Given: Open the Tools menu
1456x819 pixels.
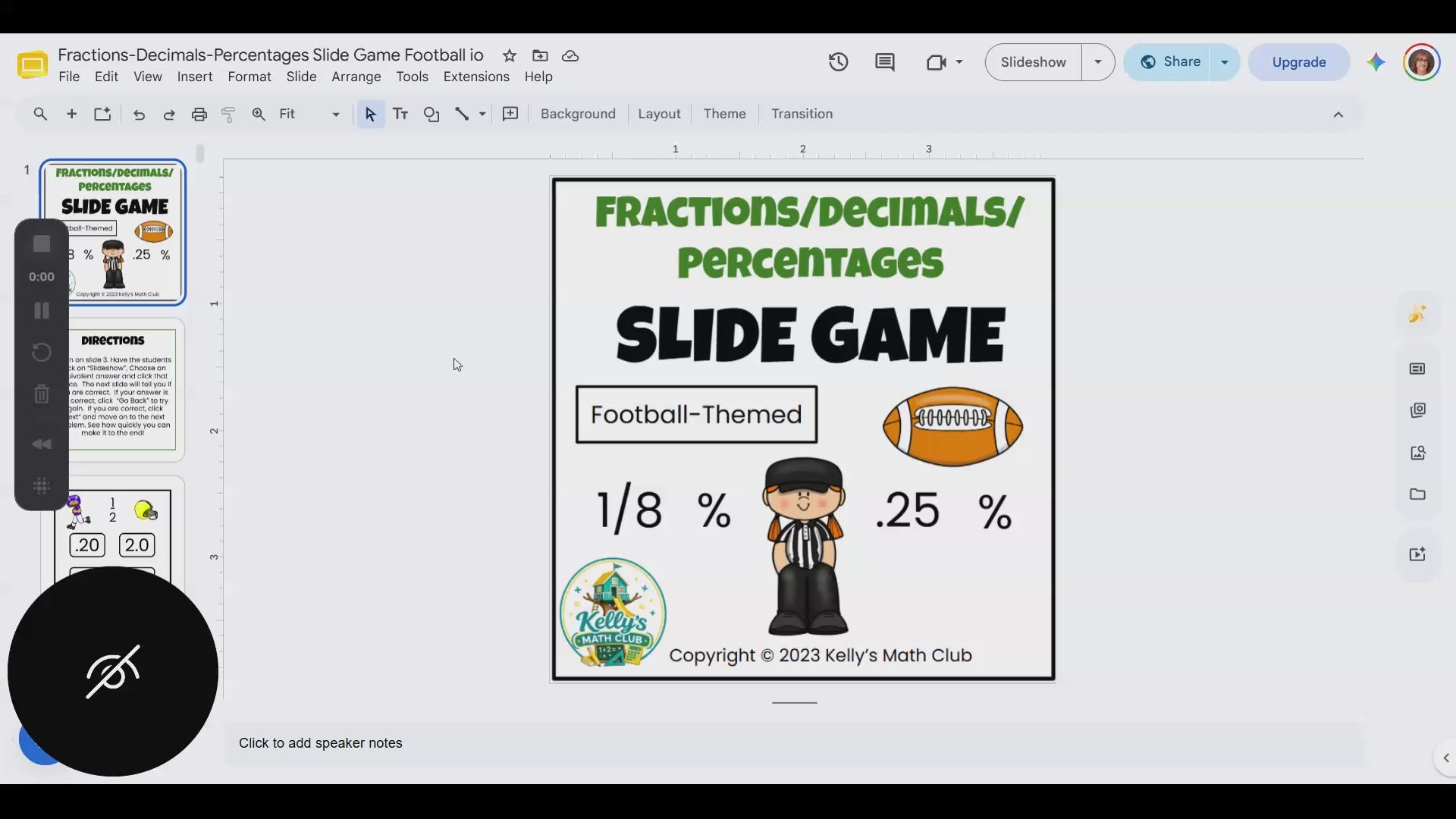Looking at the screenshot, I should [x=412, y=77].
